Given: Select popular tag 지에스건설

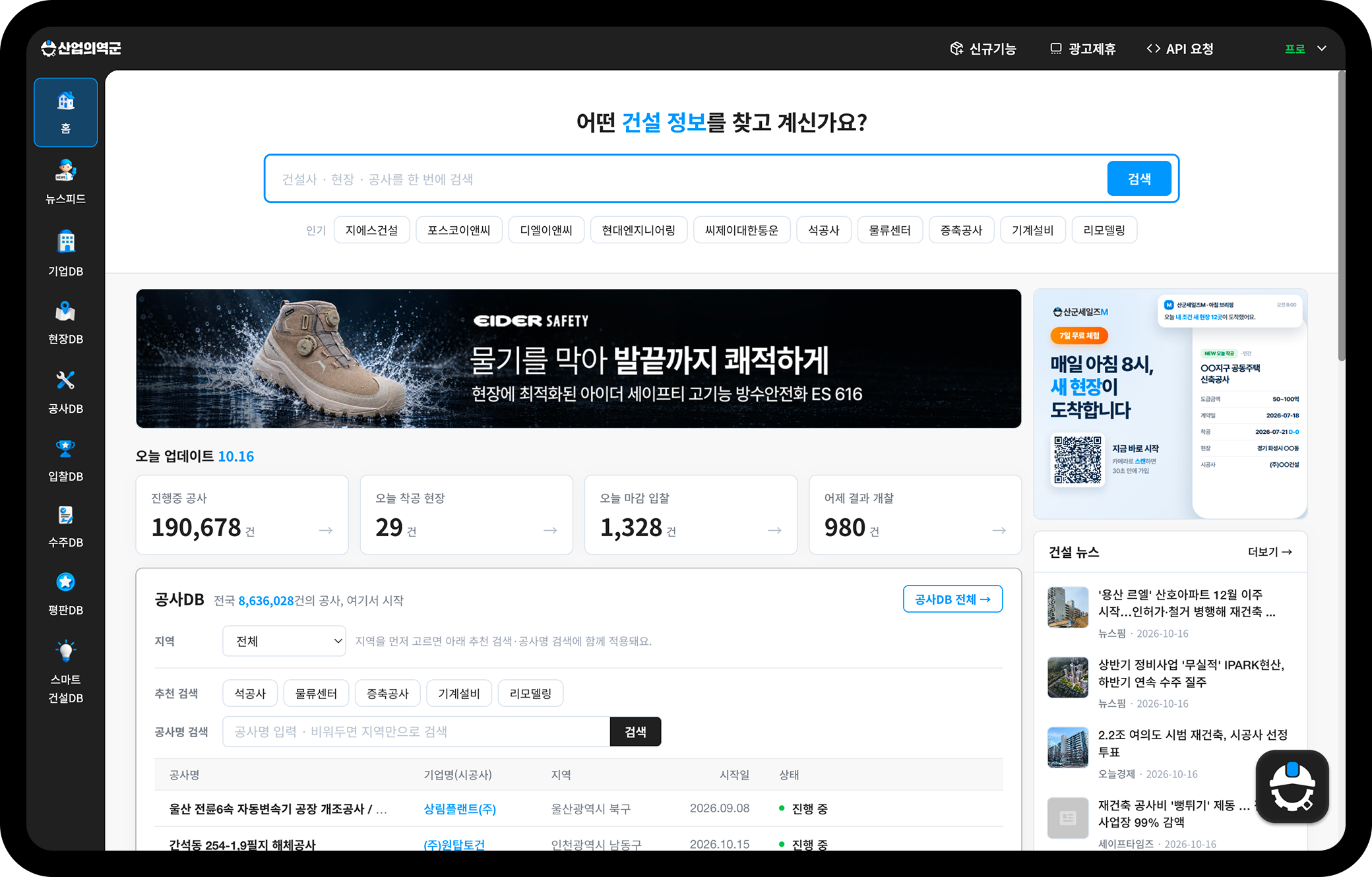Looking at the screenshot, I should point(371,230).
